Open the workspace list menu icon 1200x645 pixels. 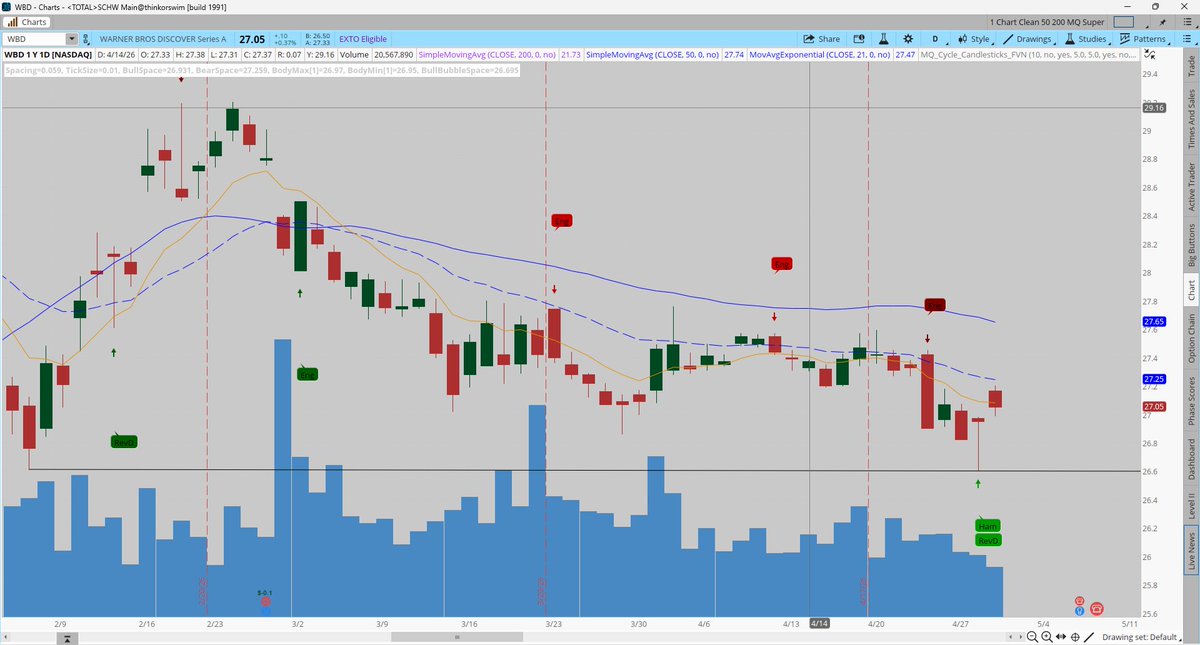1187,22
